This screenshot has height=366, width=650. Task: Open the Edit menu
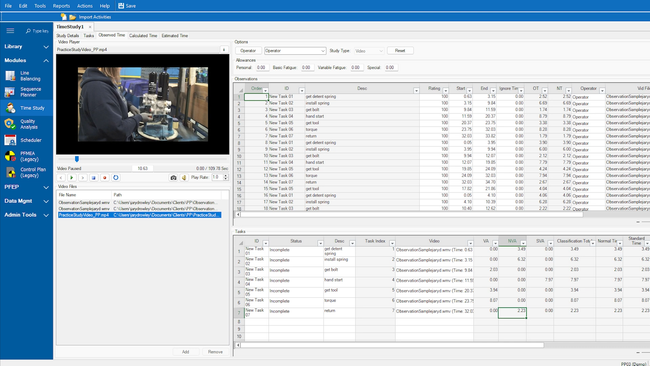[x=23, y=6]
